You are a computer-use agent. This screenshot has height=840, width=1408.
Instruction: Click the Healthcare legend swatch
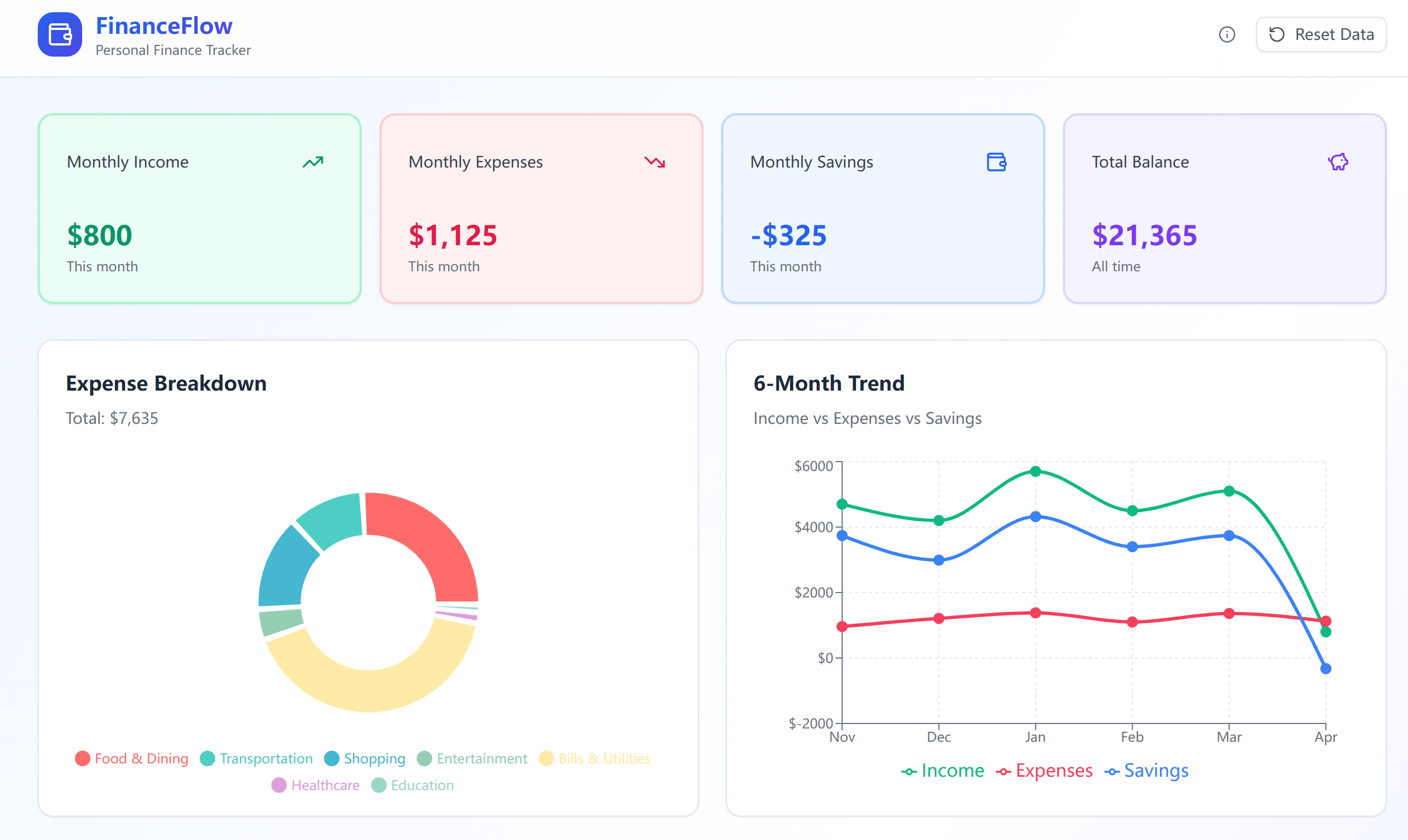279,785
